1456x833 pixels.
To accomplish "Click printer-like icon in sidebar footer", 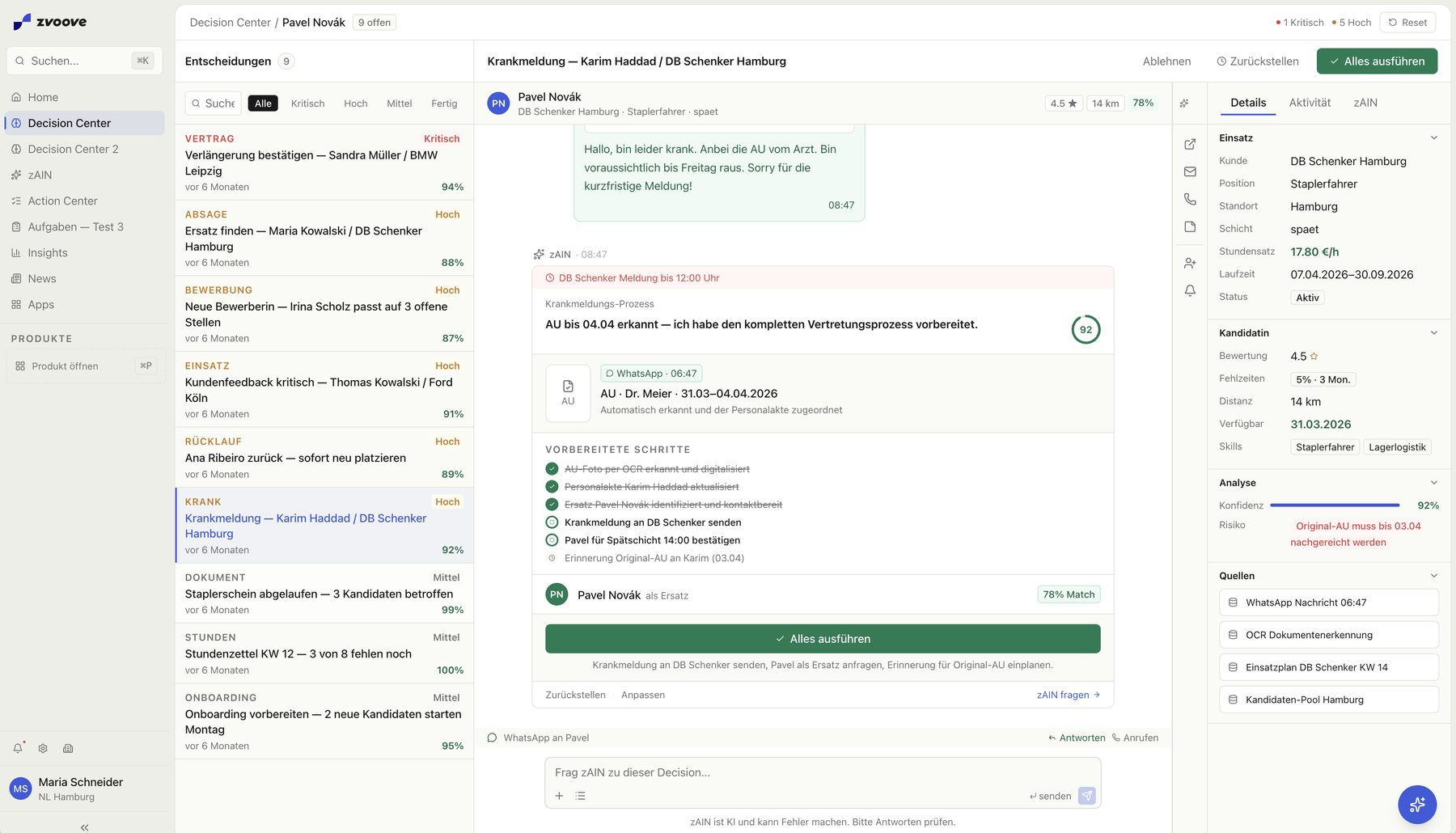I will pos(68,748).
